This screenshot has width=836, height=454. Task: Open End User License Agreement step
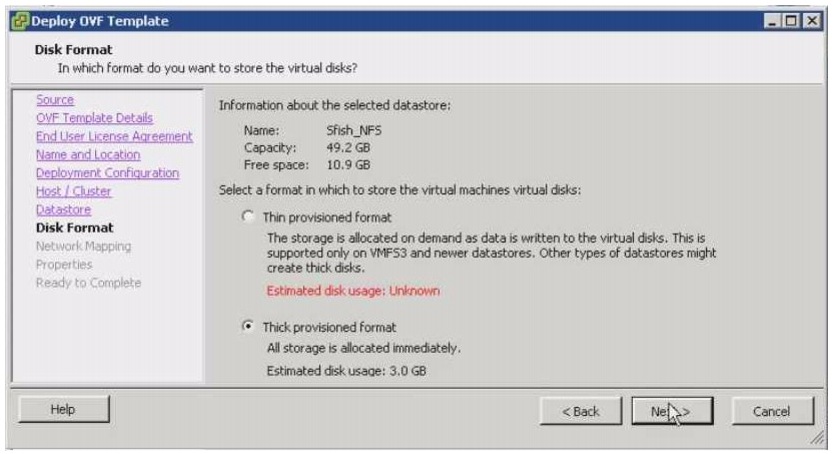[x=114, y=136]
